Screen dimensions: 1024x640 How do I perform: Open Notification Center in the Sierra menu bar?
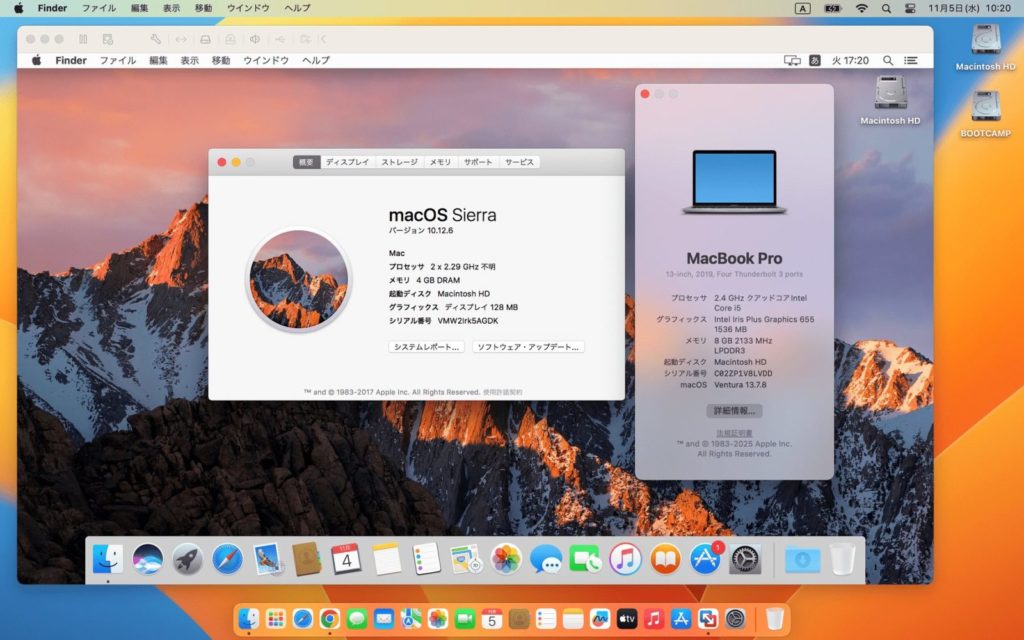pos(910,60)
